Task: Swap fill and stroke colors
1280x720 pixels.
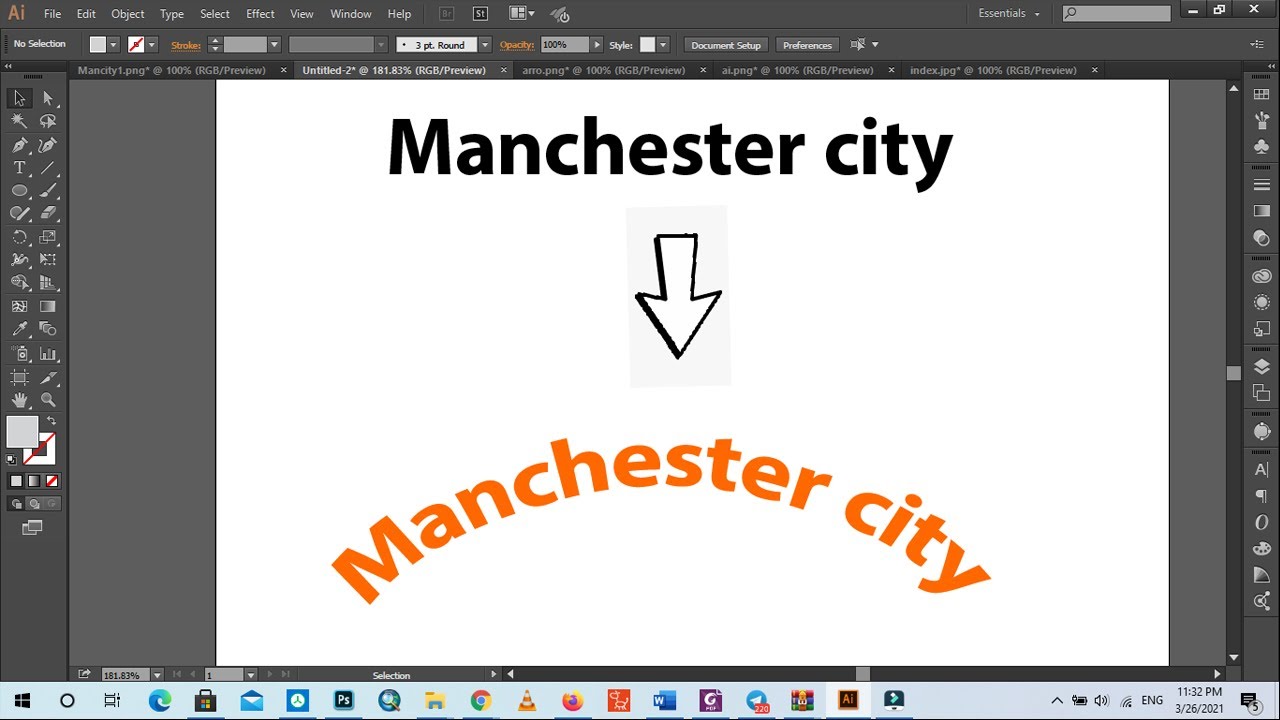Action: (x=51, y=421)
